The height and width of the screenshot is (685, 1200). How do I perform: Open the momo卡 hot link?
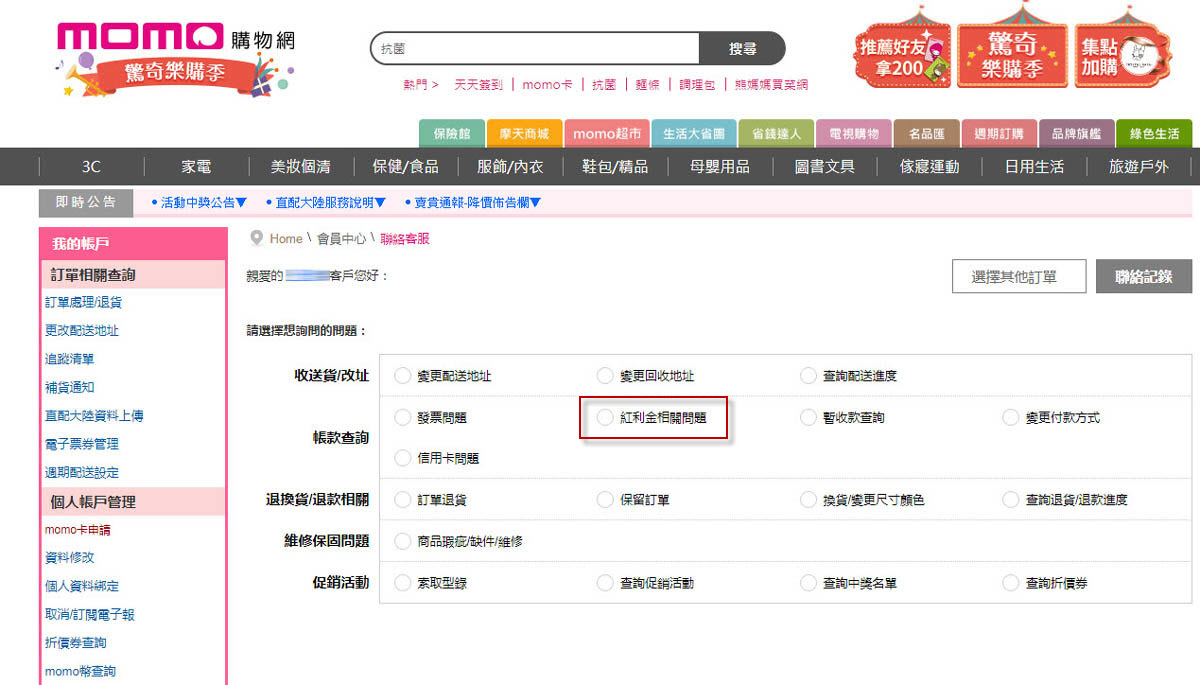548,85
